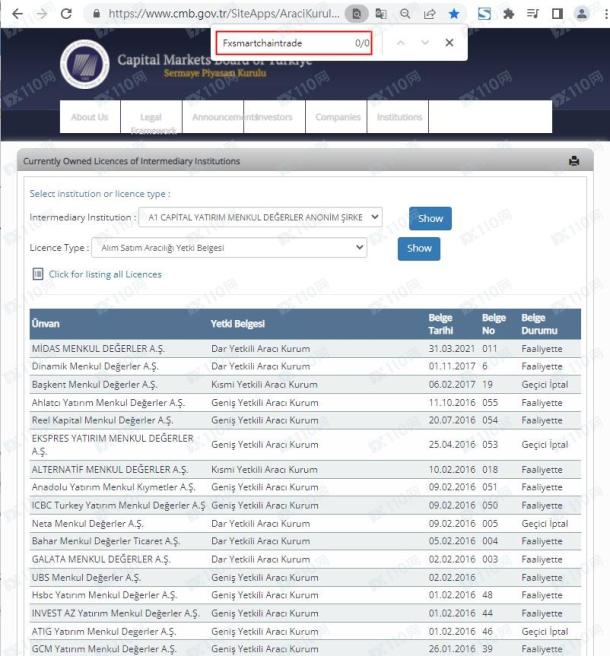Open the blue S browser extension
The image size is (610, 656).
point(484,14)
